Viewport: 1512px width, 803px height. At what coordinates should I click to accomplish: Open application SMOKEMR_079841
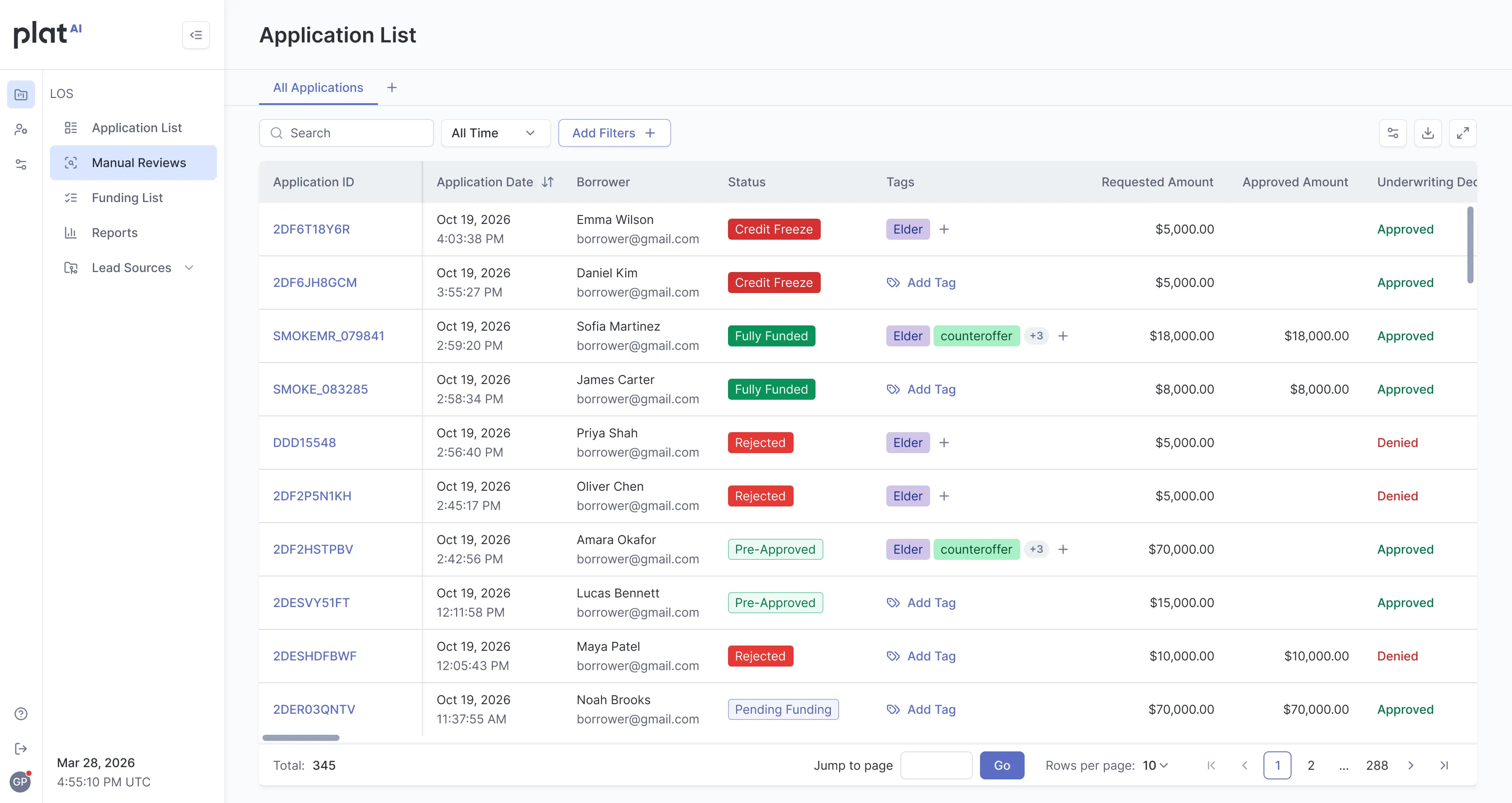329,336
